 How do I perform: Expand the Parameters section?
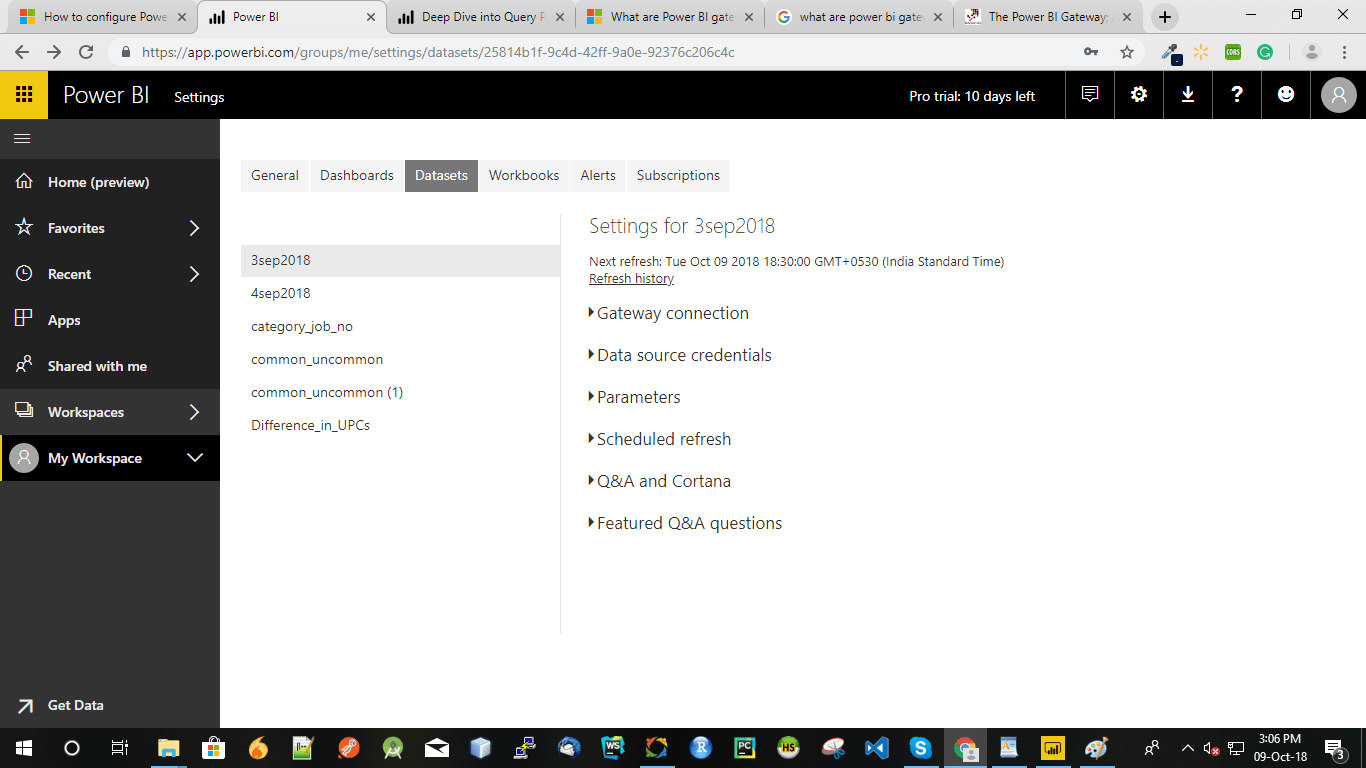pos(634,397)
